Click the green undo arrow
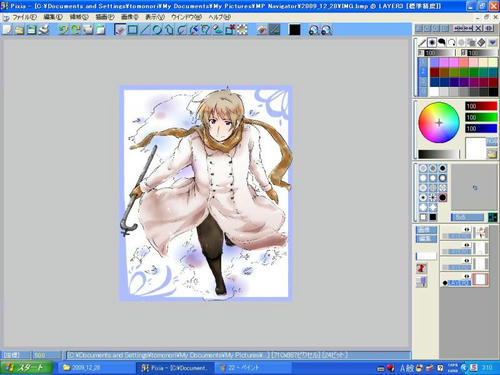The height and width of the screenshot is (375, 500). click(63, 30)
